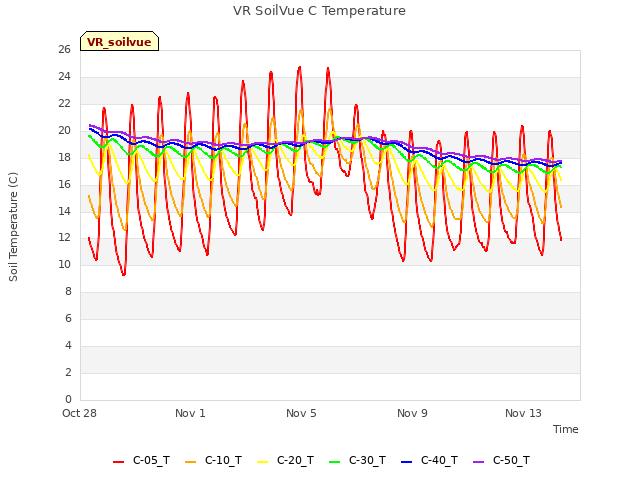Click the purple C-50_T legend swatch
Screen dimensions: 640x480
tap(478, 462)
